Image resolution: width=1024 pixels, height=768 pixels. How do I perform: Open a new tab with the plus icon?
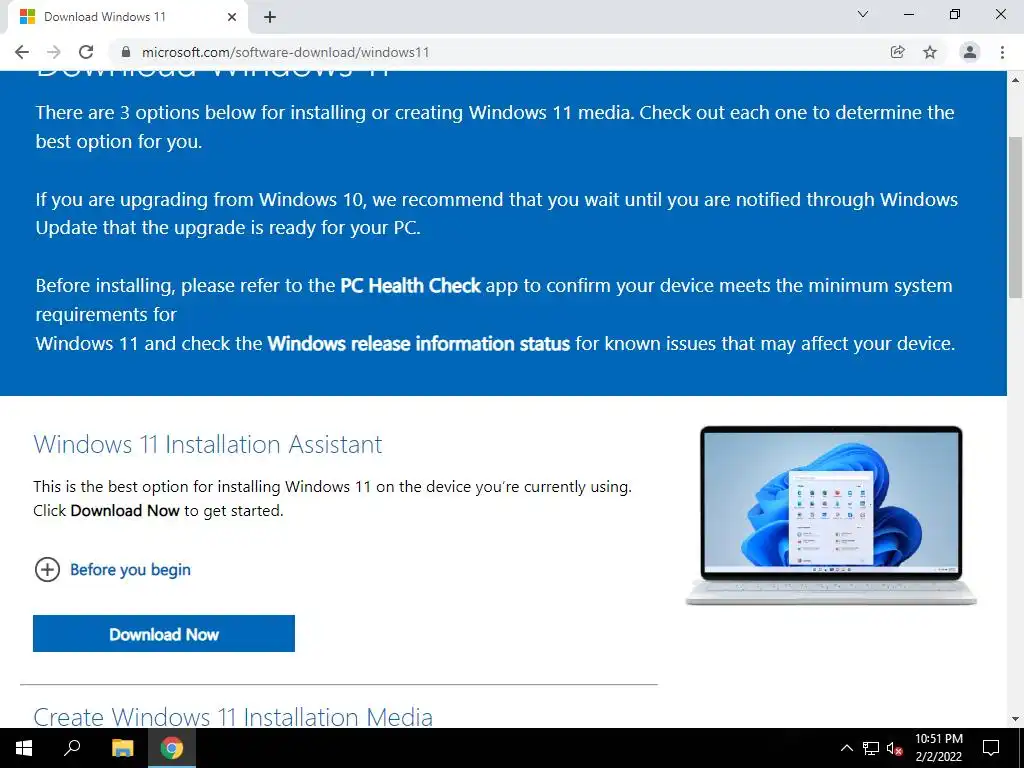(x=270, y=17)
